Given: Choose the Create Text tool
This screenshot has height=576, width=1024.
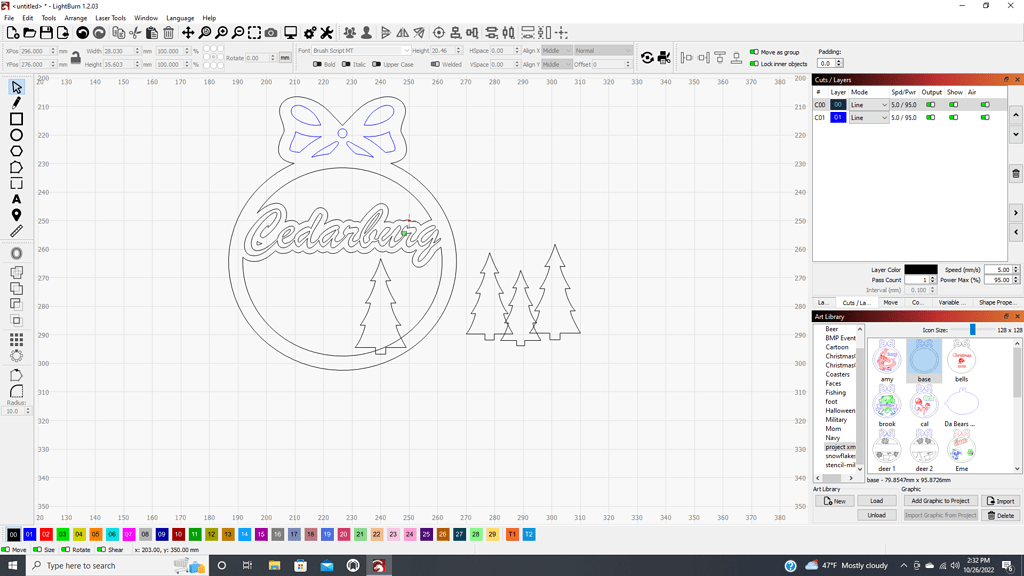Looking at the screenshot, I should click(x=15, y=199).
